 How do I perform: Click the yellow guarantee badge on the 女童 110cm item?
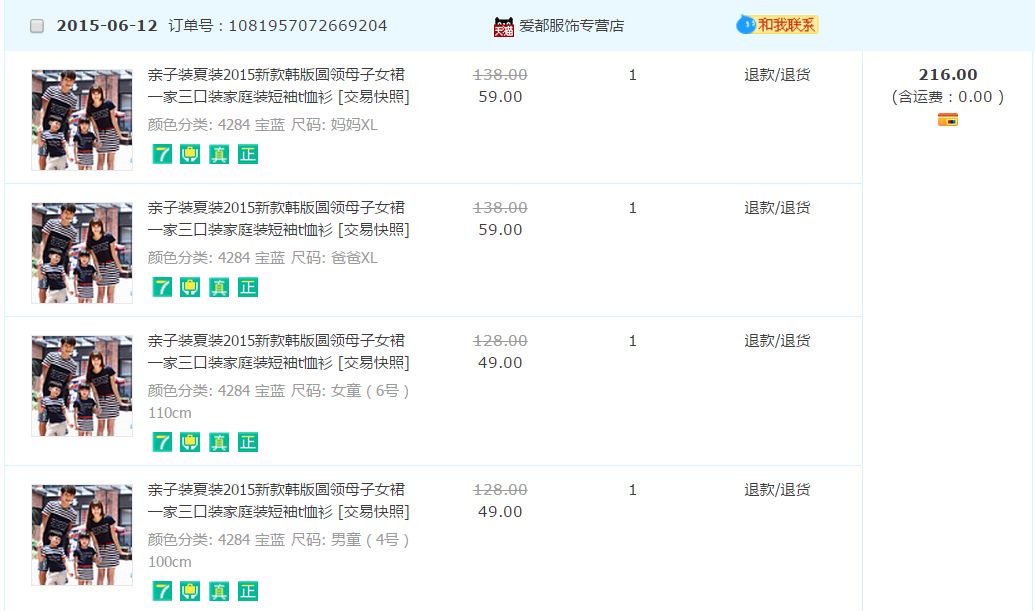[190, 442]
